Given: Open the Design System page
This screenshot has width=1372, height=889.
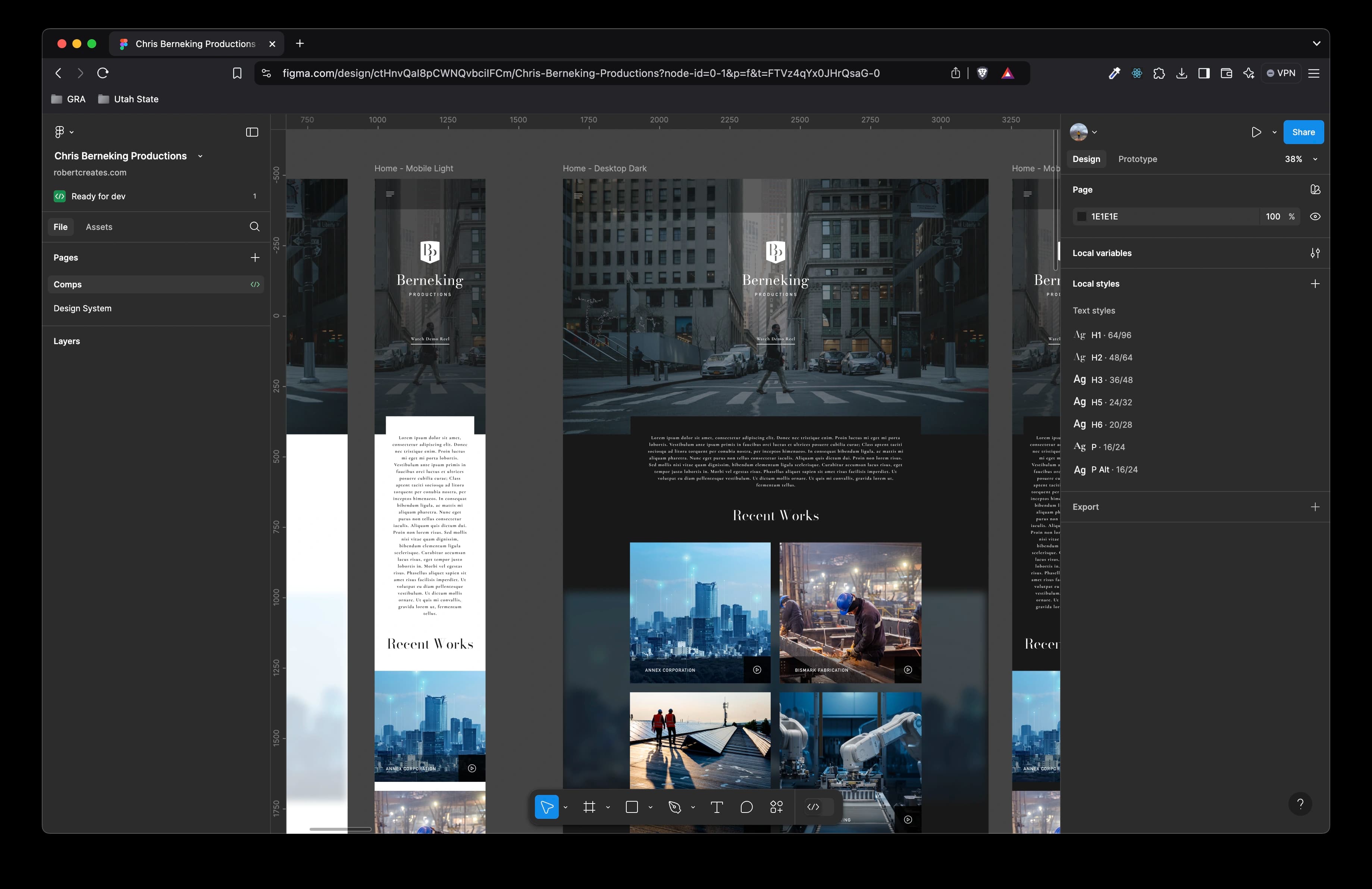Looking at the screenshot, I should pyautogui.click(x=82, y=309).
